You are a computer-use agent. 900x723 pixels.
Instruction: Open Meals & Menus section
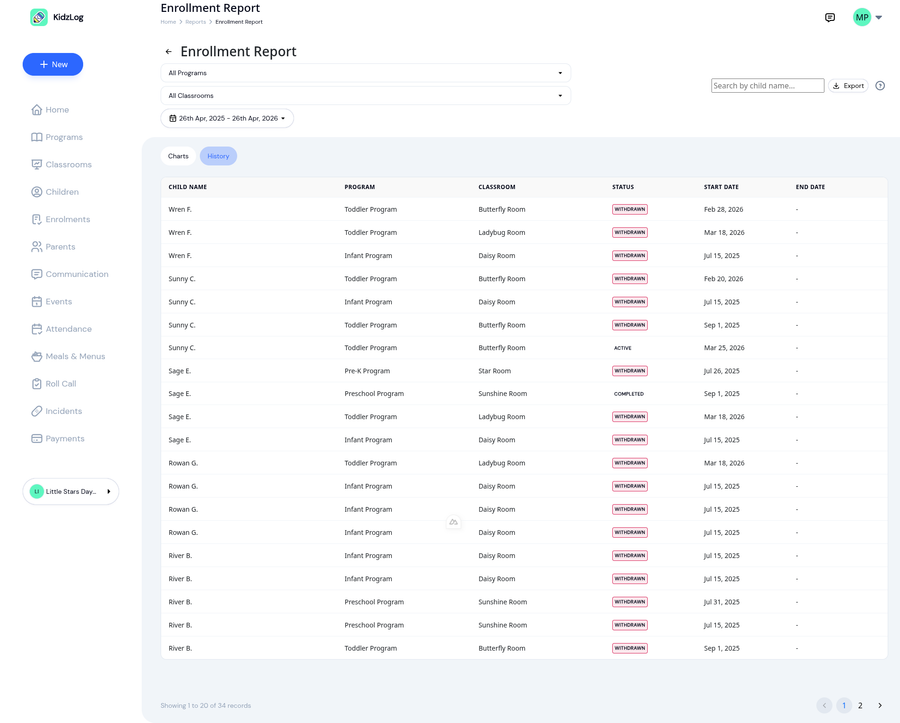[x=68, y=356]
